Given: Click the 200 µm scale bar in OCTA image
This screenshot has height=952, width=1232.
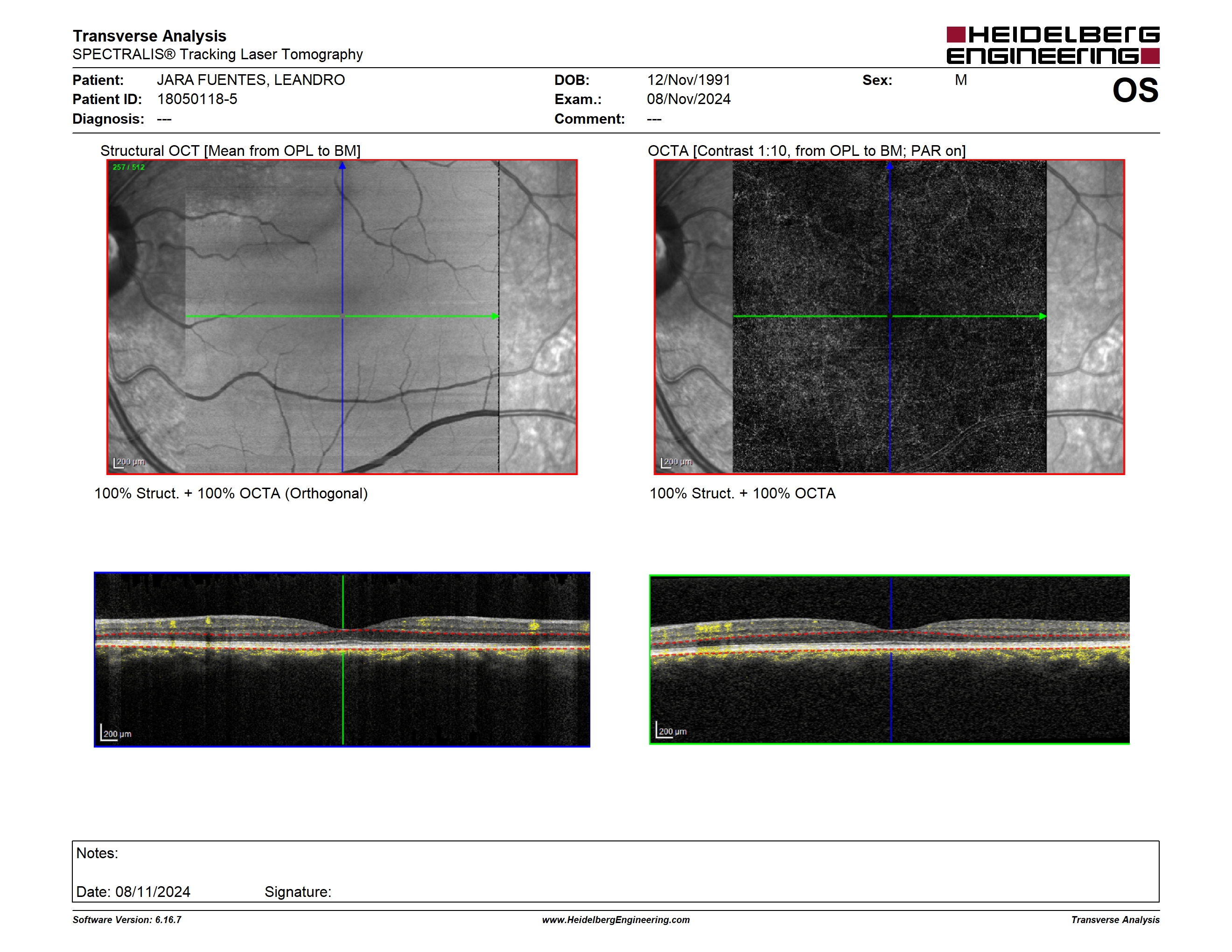Looking at the screenshot, I should [x=676, y=462].
